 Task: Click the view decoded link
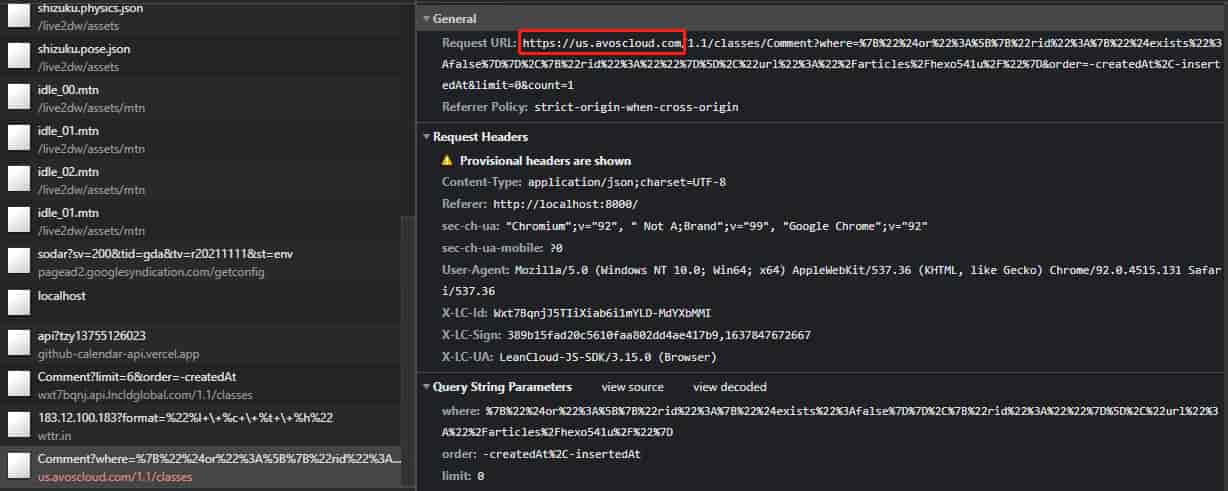(x=729, y=387)
